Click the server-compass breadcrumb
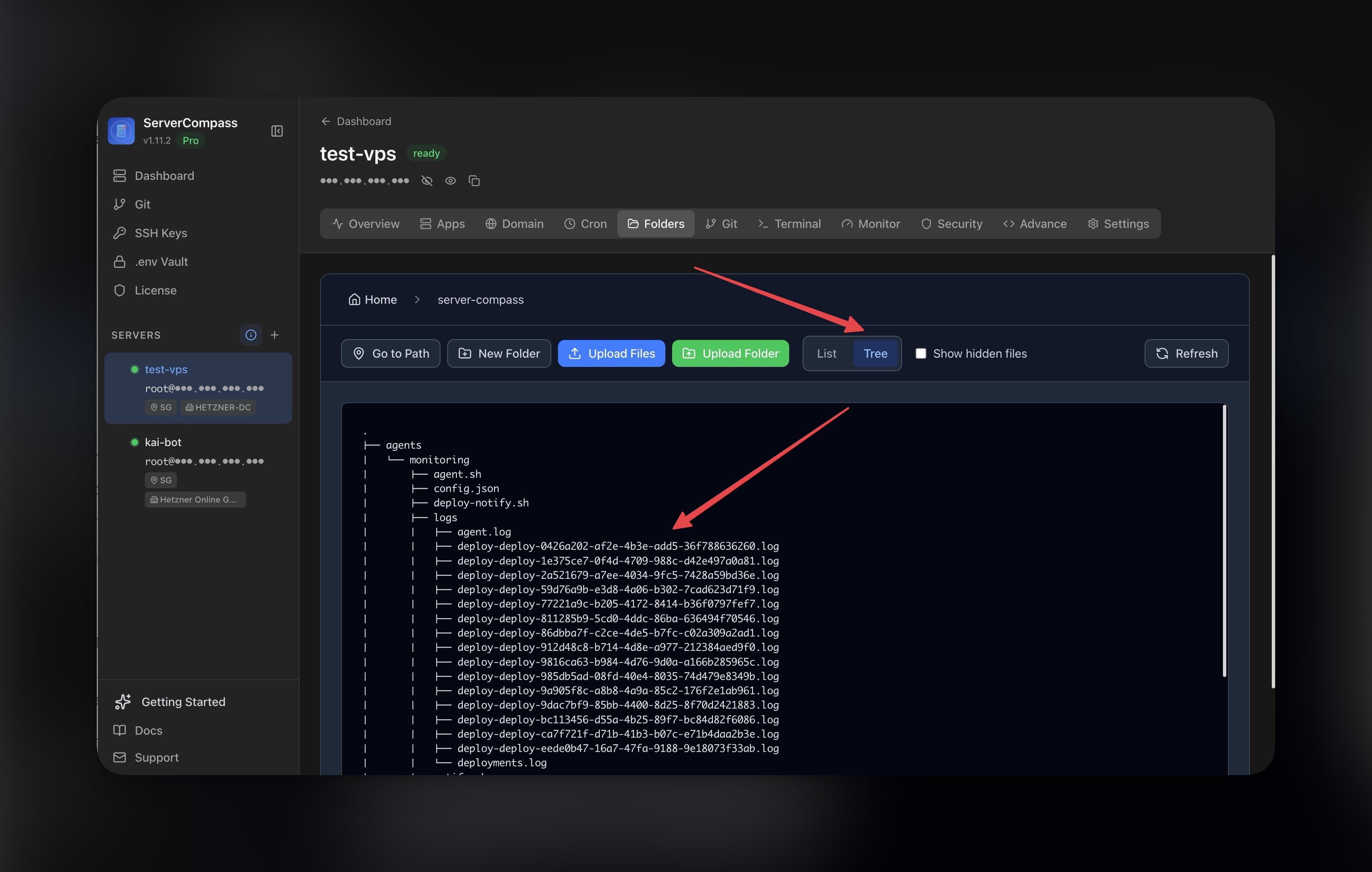 click(x=480, y=300)
